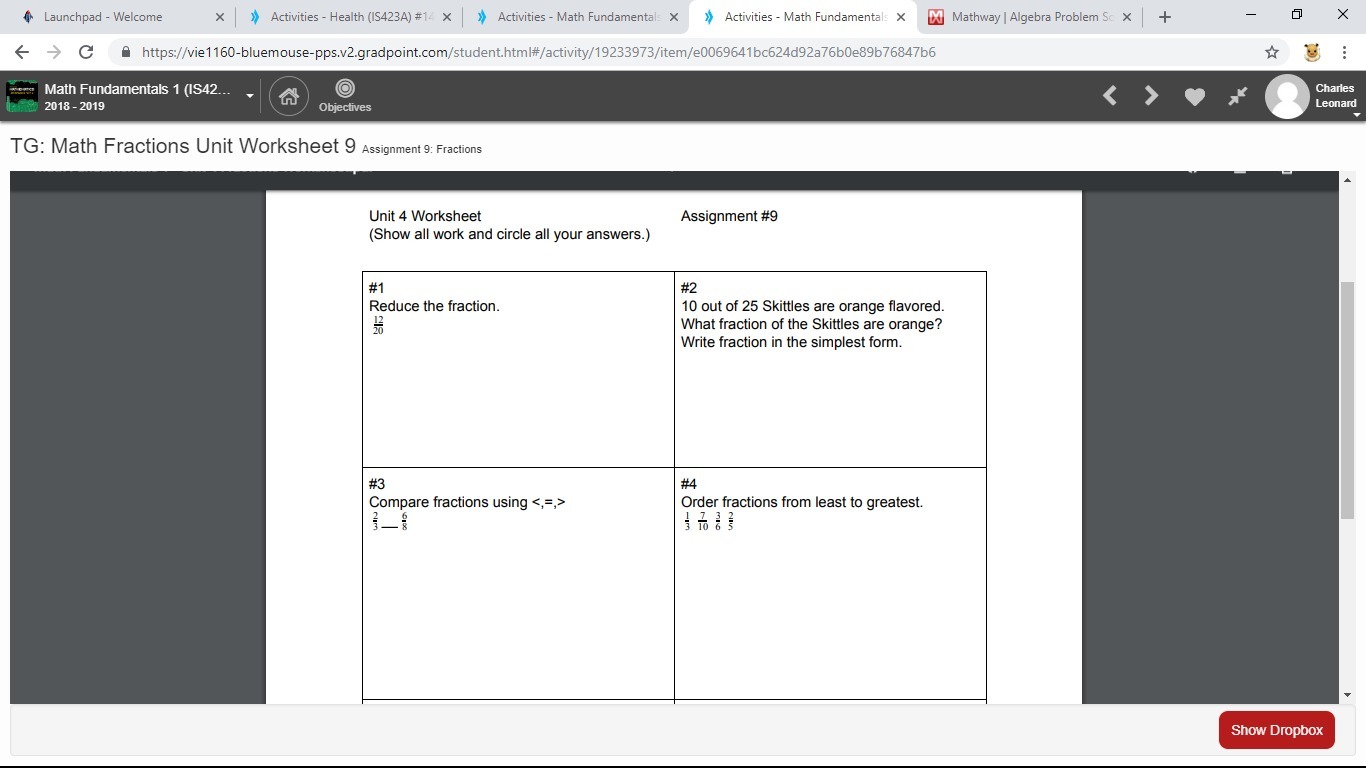This screenshot has height=768, width=1366.
Task: Reload the current page
Action: (x=86, y=52)
